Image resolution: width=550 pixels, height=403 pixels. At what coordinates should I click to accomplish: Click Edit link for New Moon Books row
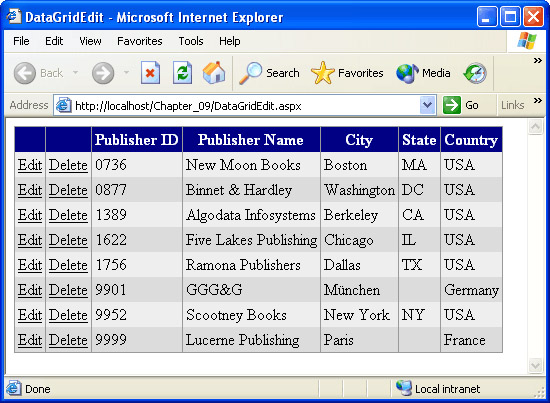coord(30,165)
